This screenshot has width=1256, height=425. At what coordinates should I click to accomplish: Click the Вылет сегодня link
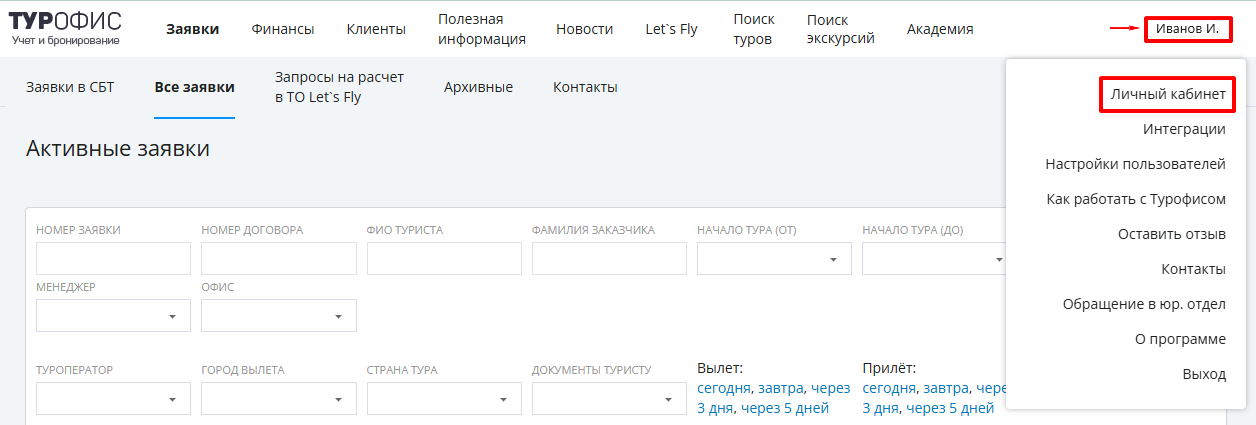tap(724, 388)
